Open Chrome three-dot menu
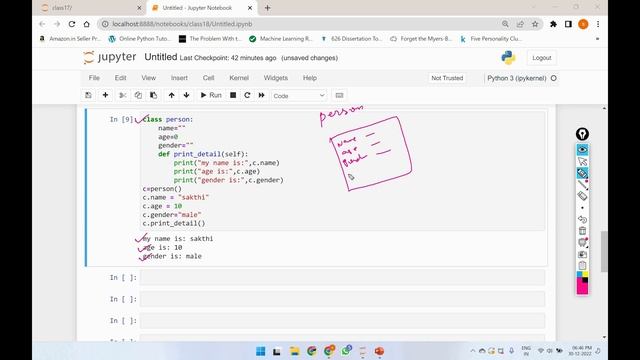Viewport: 640px width, 360px height. pos(598,24)
